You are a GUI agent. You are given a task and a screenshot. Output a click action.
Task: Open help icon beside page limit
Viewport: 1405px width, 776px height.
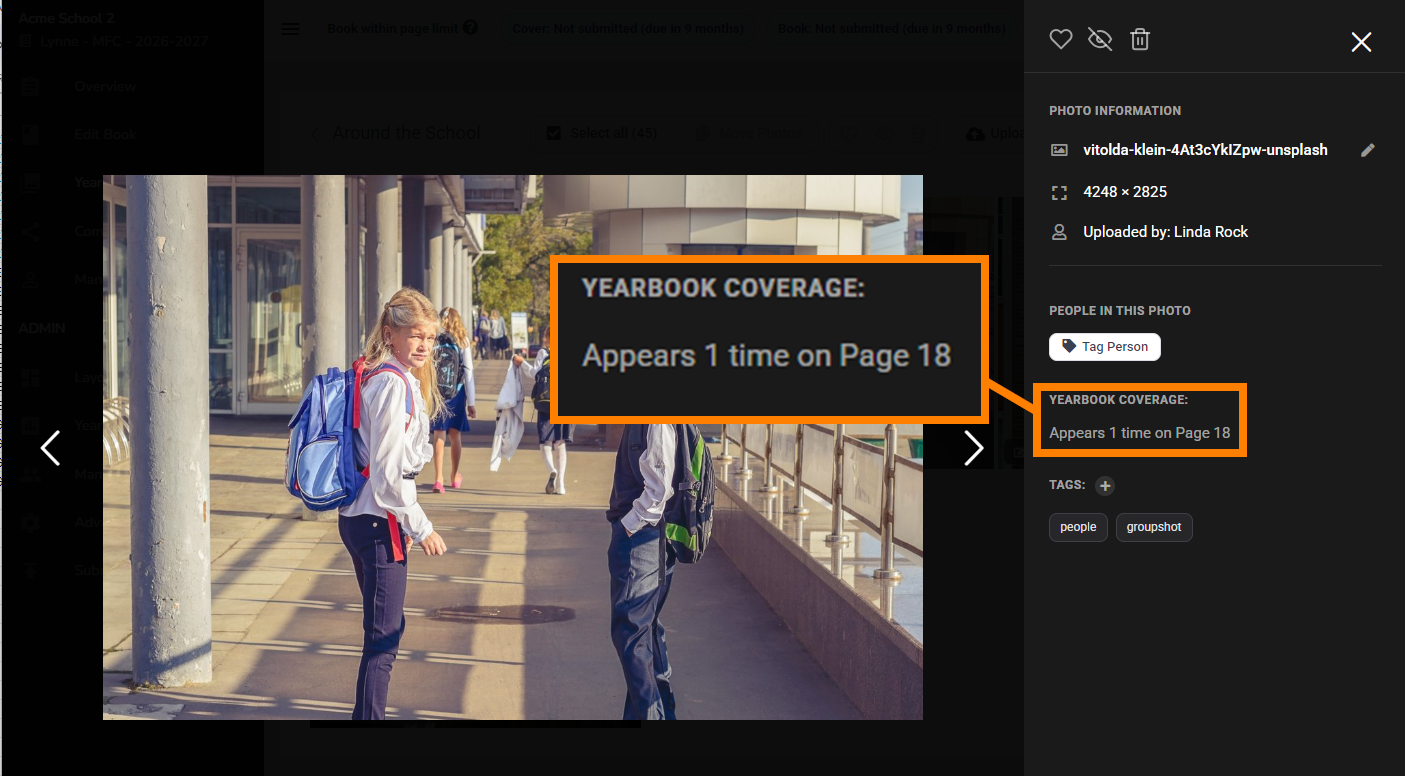470,28
